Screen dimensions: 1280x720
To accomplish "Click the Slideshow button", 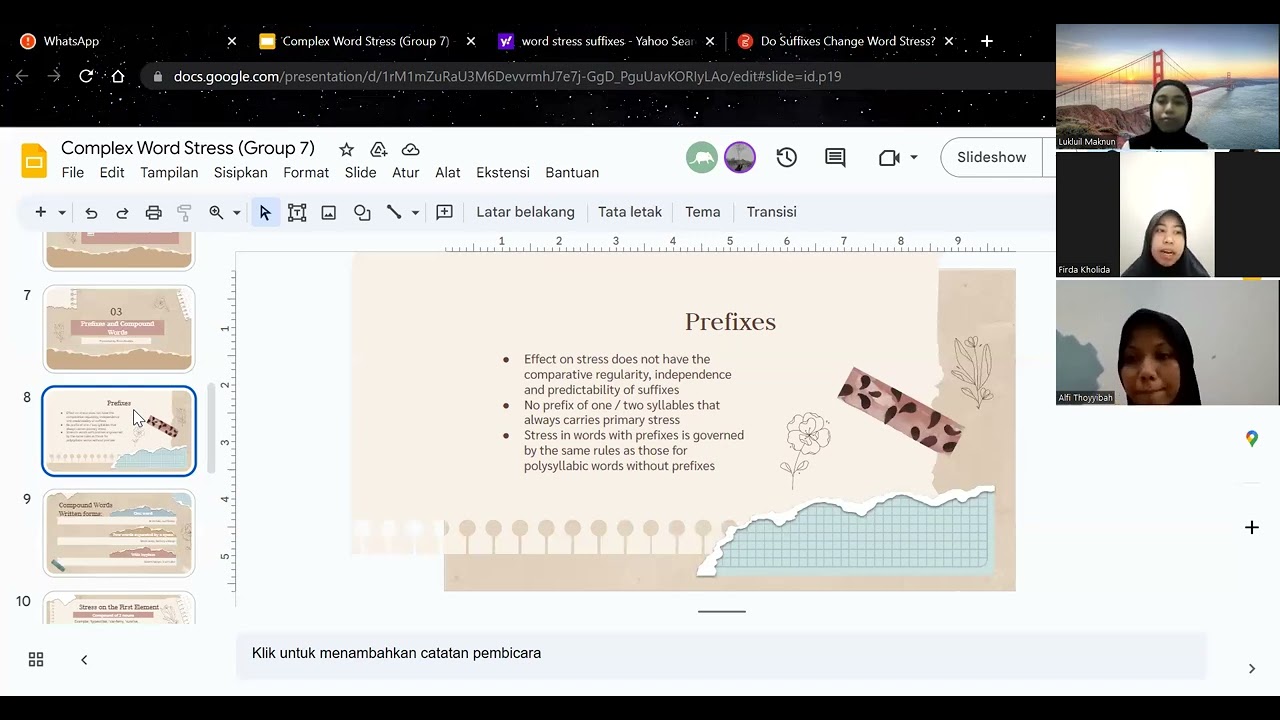I will coord(991,157).
